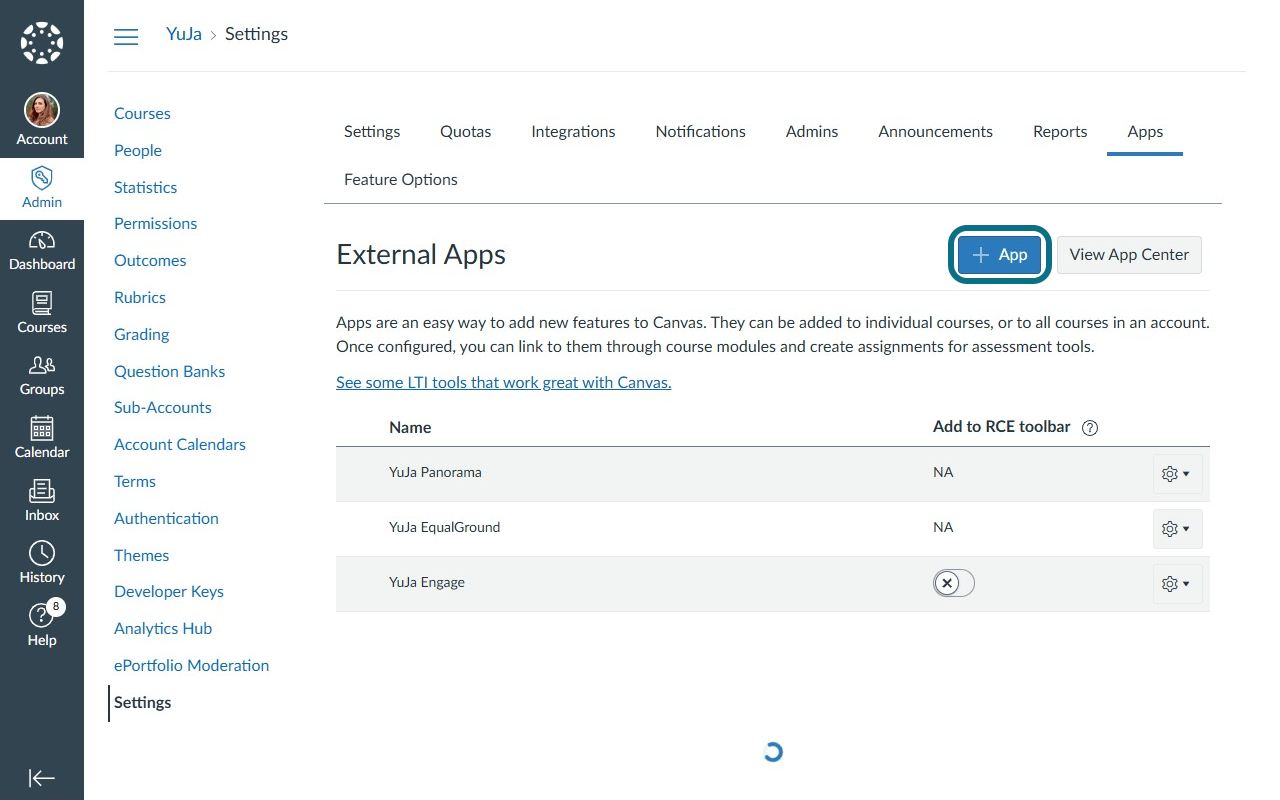Open Statistics in account menu
This screenshot has height=800, width=1280.
tap(145, 188)
